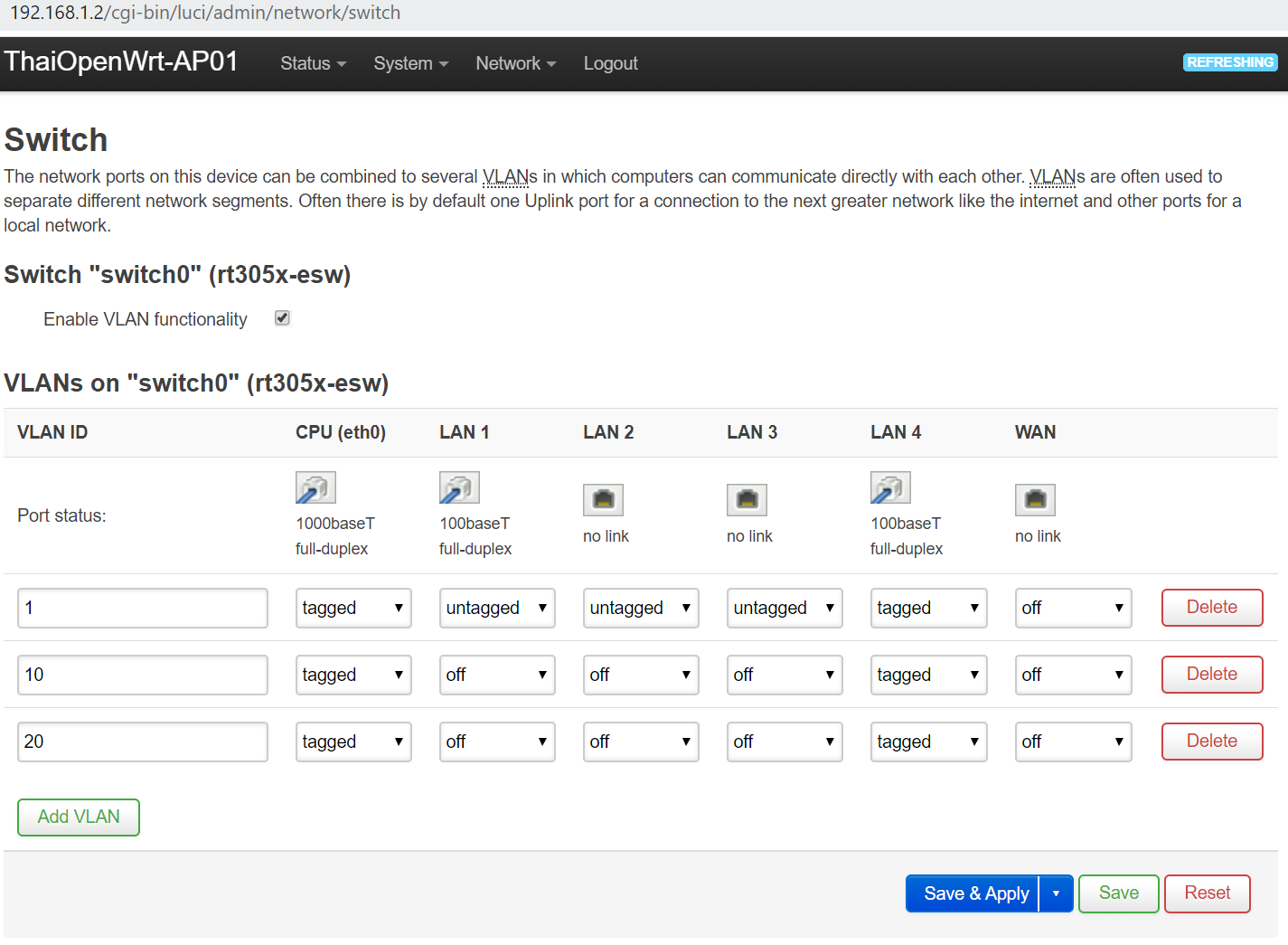
Task: Click the Switch page heading
Action: [56, 140]
